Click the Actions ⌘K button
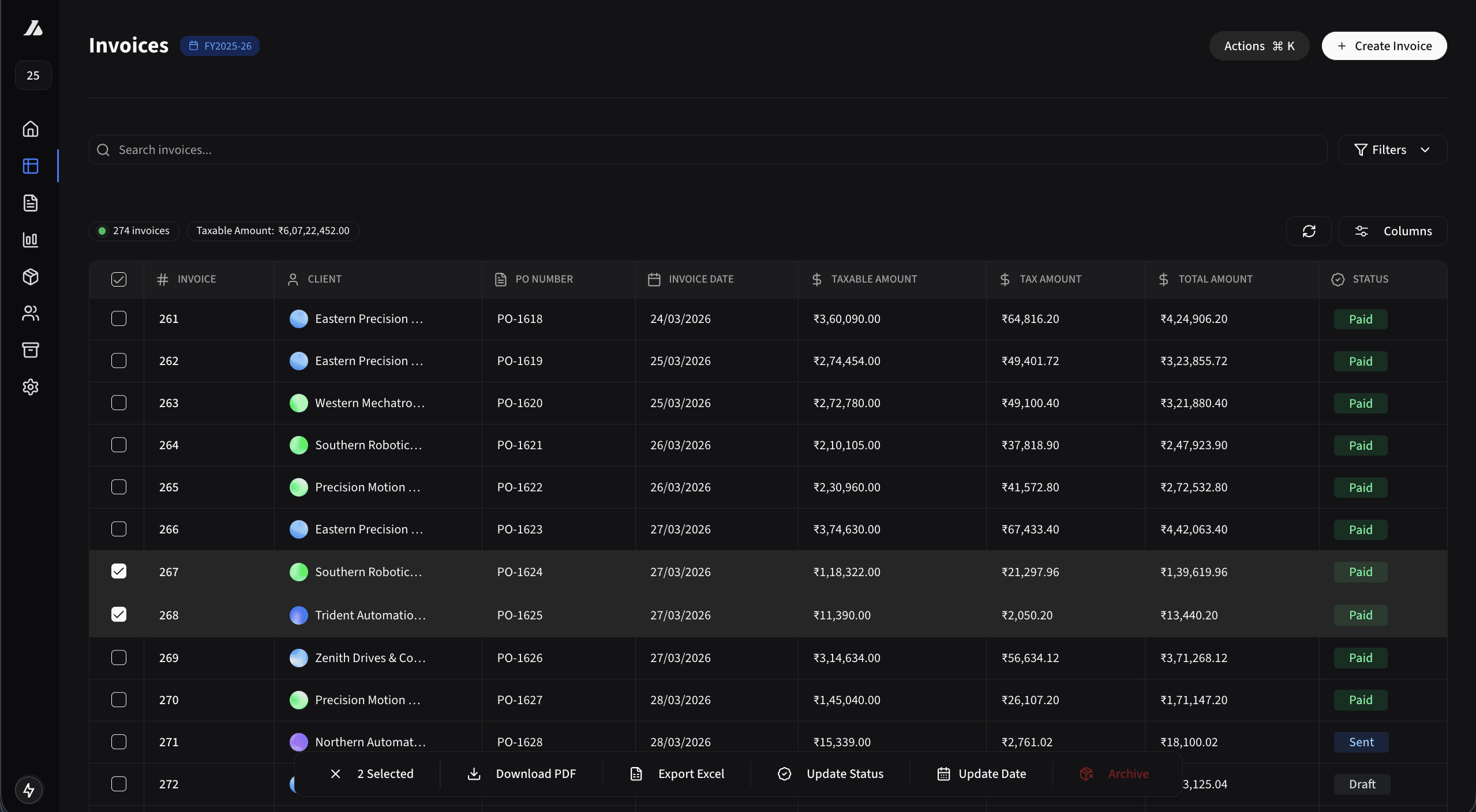This screenshot has height=812, width=1476. coord(1259,46)
